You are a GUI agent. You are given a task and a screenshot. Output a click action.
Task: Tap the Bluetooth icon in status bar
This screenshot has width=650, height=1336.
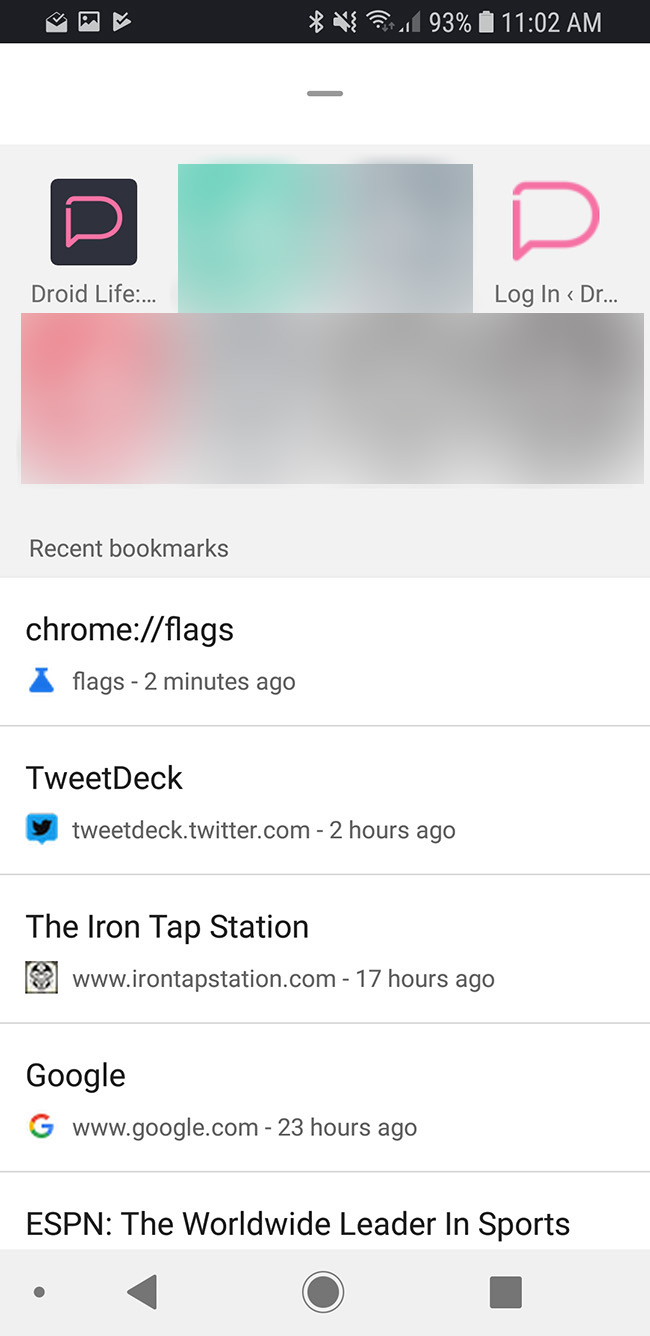click(x=315, y=21)
